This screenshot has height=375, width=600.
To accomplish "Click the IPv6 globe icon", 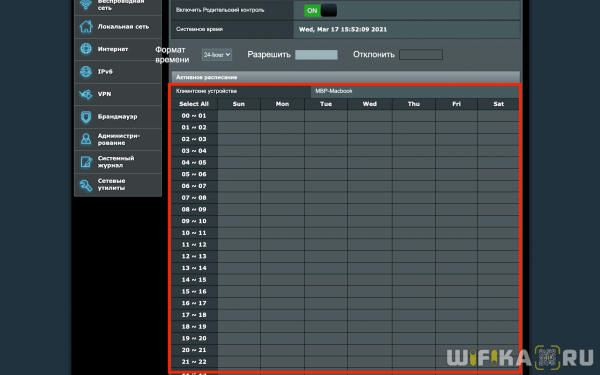I will (86, 72).
